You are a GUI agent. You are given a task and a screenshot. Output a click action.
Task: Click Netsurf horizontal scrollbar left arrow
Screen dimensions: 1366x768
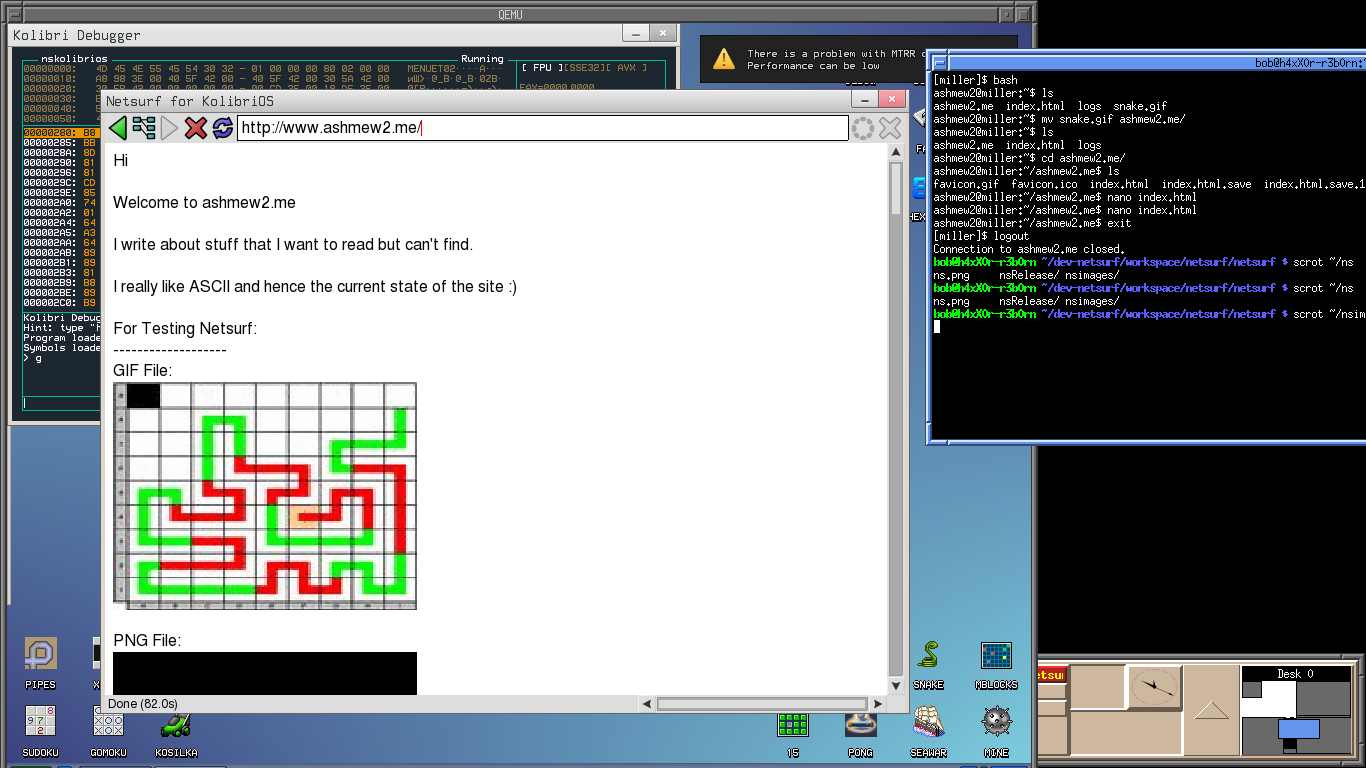(x=646, y=704)
